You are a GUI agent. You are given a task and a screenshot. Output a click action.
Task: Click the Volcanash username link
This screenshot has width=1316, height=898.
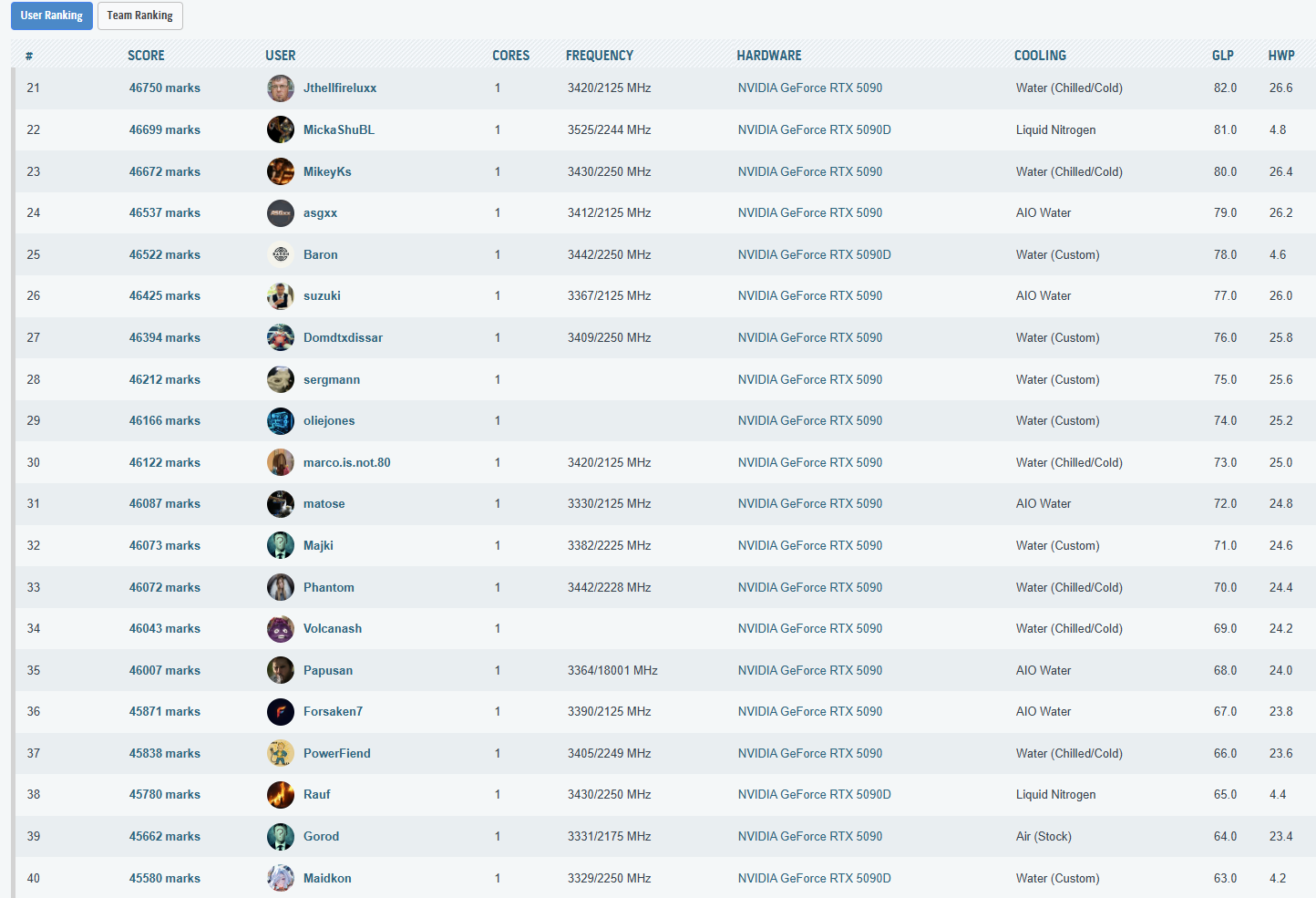332,629
